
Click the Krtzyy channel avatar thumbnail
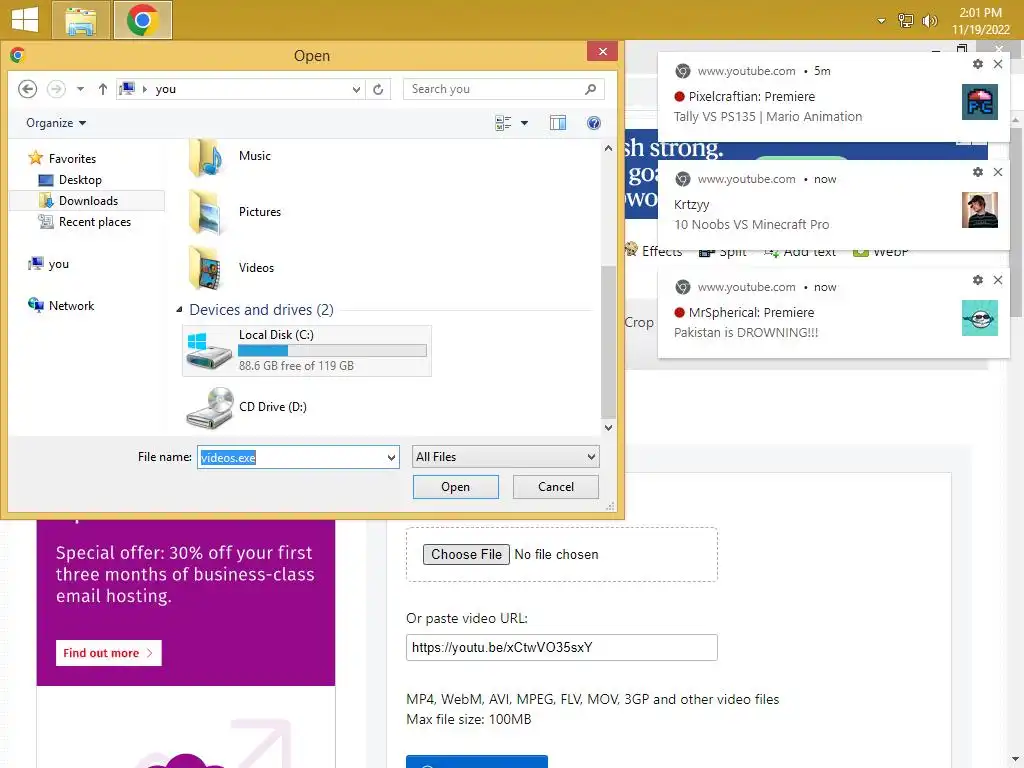(980, 210)
